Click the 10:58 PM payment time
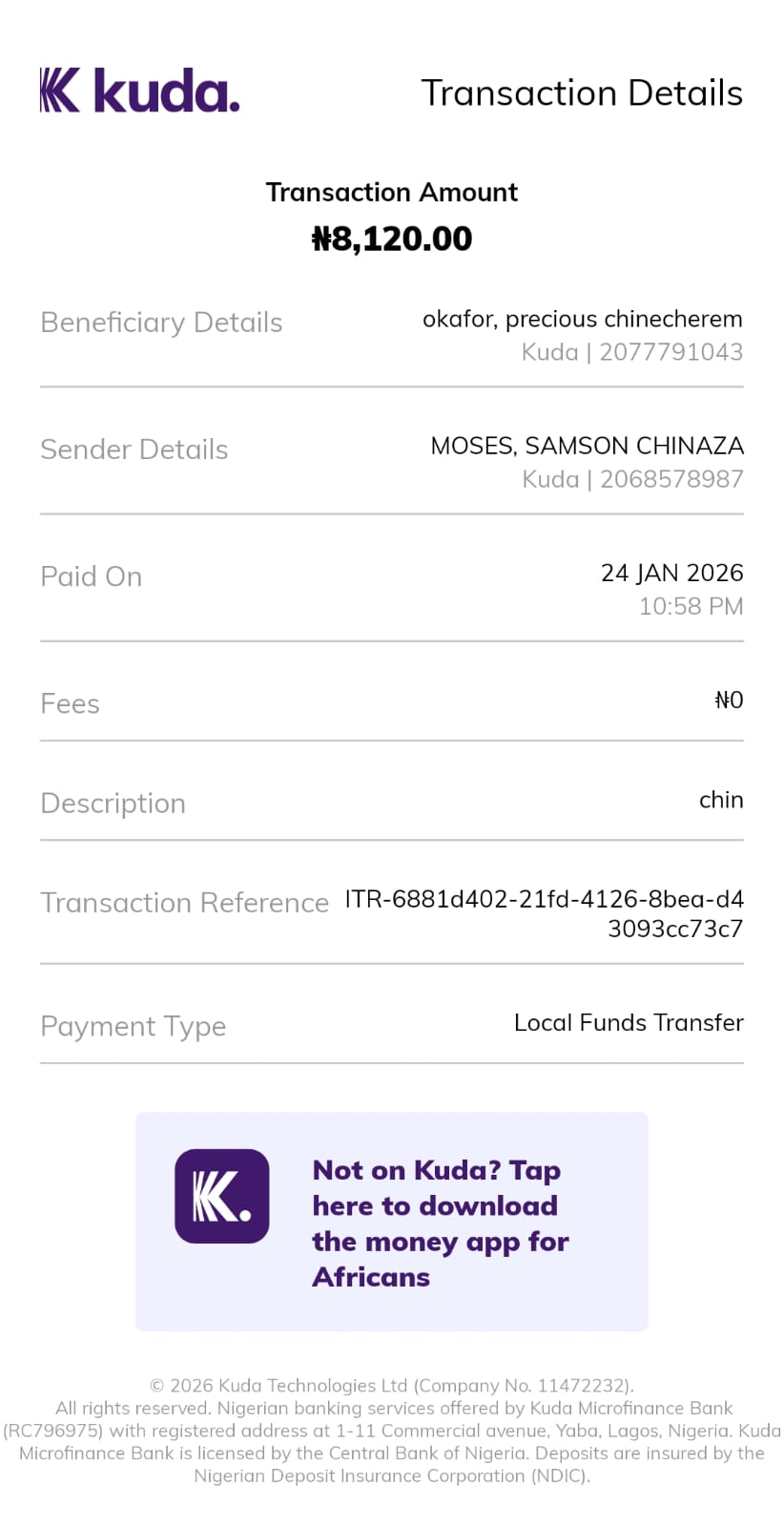The image size is (784, 1527). [x=691, y=606]
